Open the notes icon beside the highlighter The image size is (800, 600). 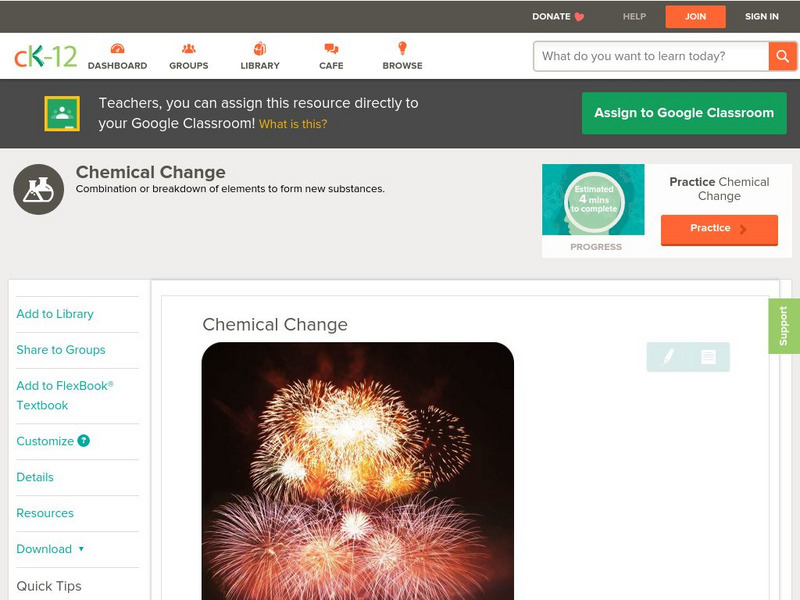tap(708, 357)
